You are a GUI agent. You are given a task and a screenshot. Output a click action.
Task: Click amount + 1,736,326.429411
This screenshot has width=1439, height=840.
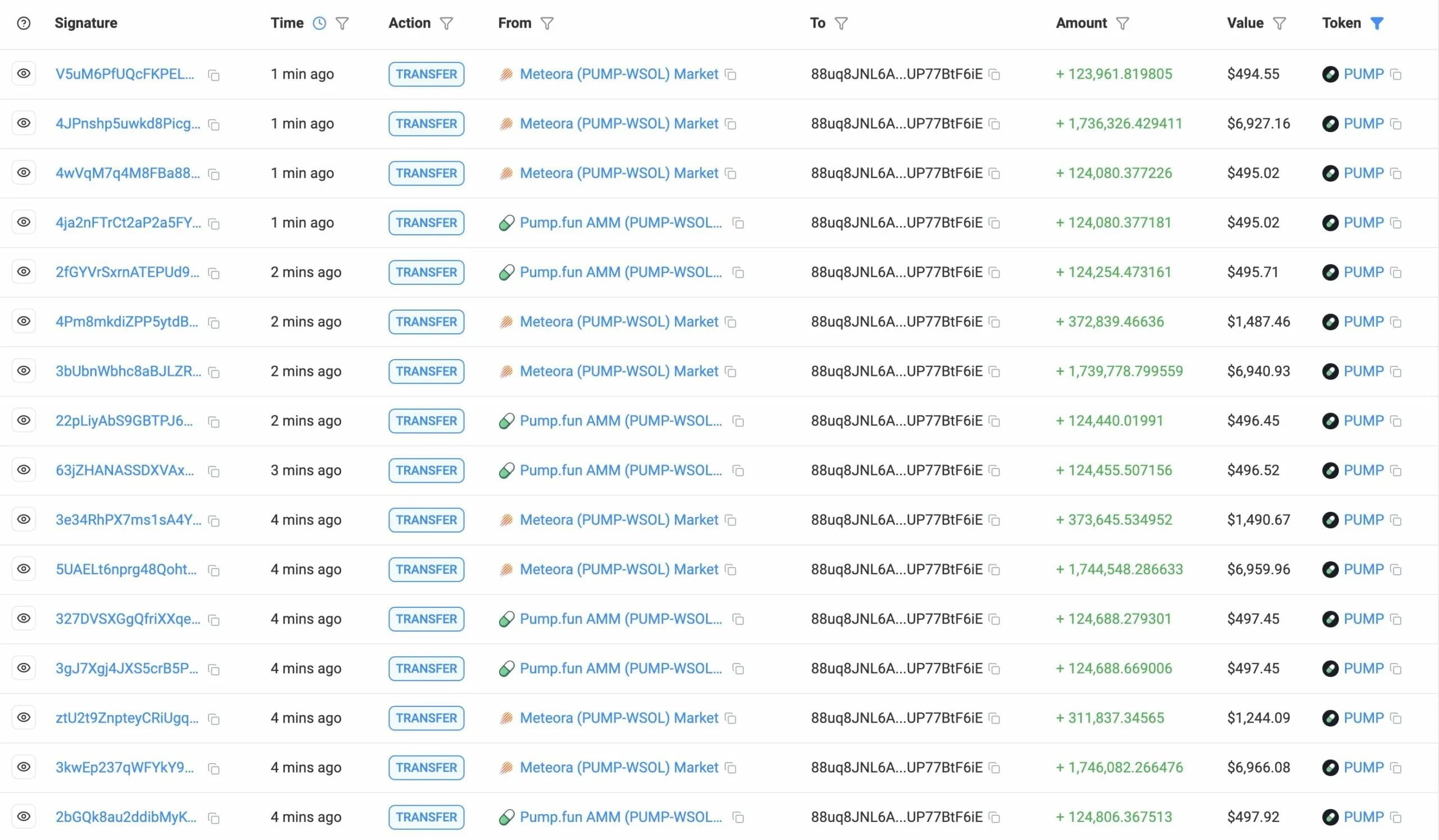[x=1119, y=123]
